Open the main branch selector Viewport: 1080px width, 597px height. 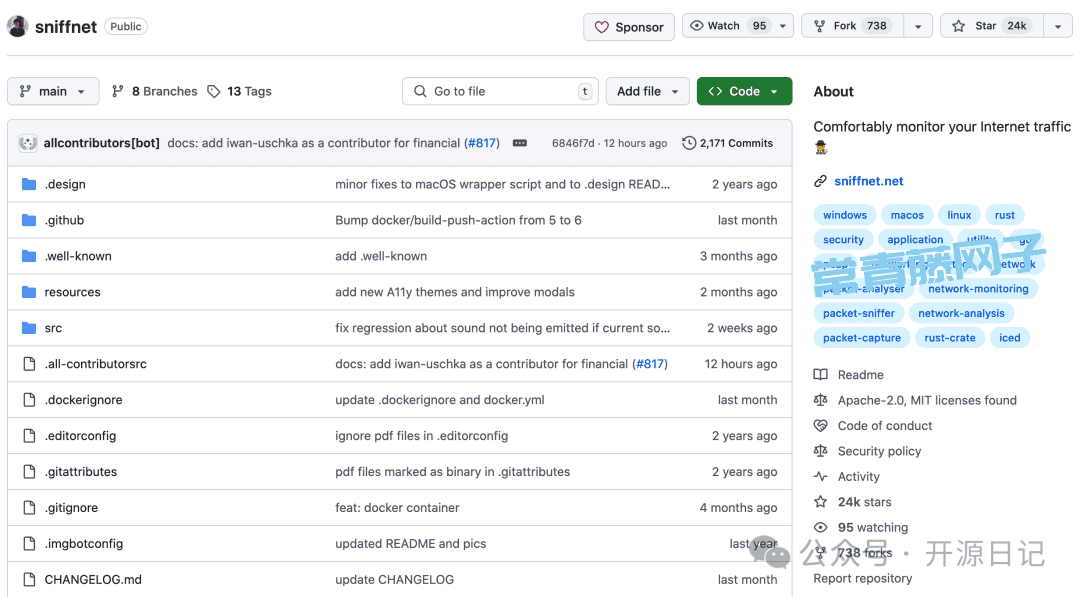coord(53,91)
